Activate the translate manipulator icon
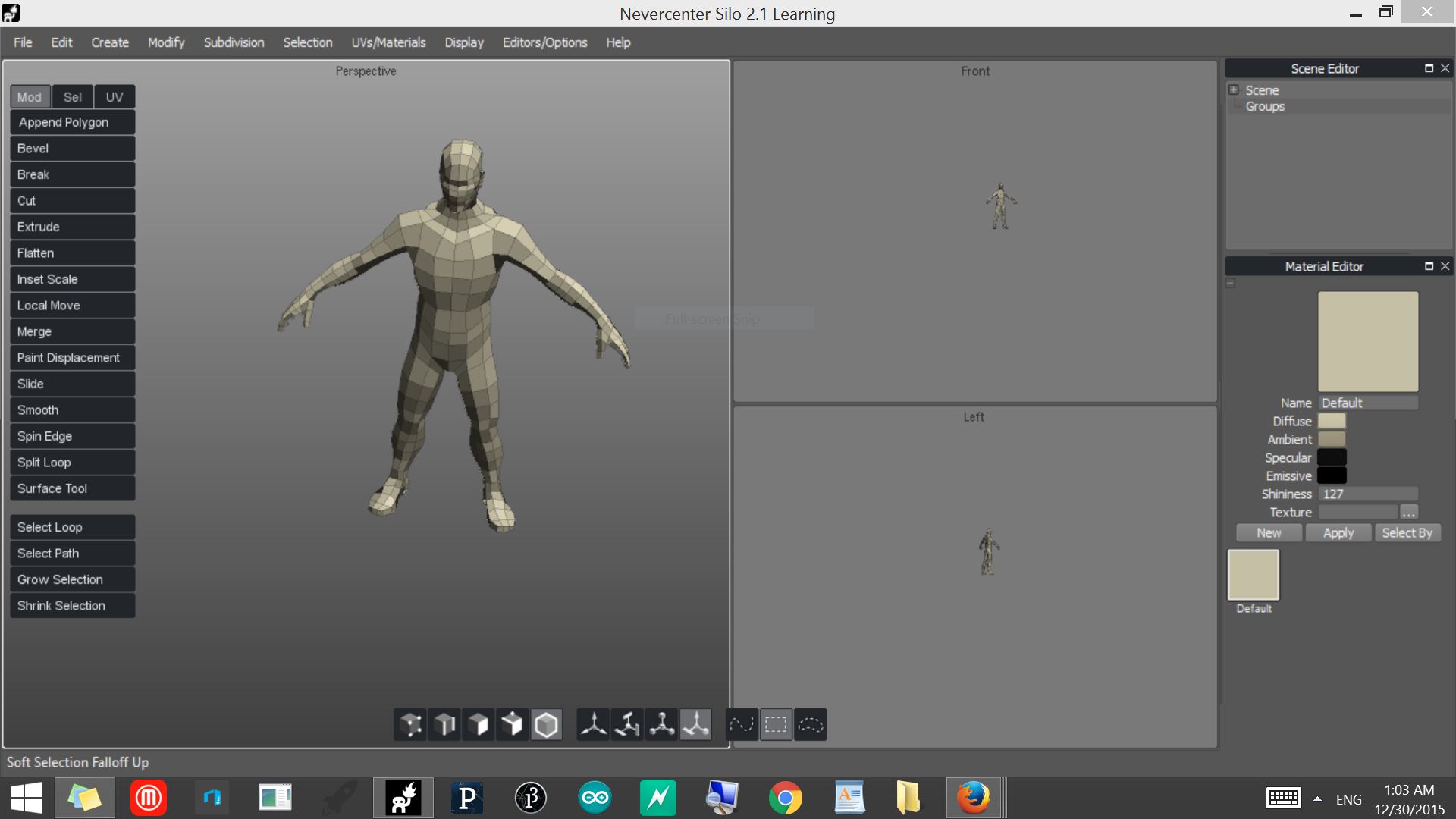1456x819 pixels. (x=594, y=725)
